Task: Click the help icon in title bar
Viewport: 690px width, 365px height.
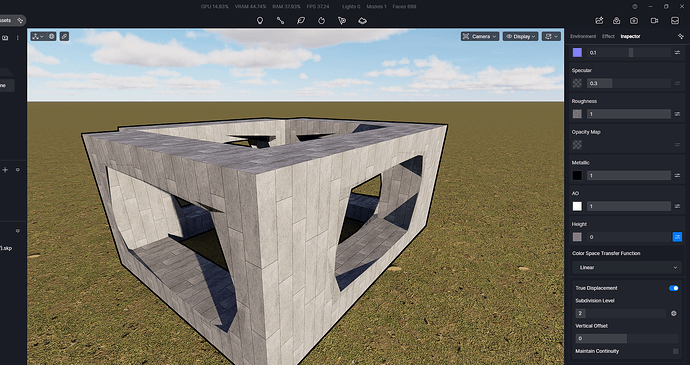Action: click(635, 7)
